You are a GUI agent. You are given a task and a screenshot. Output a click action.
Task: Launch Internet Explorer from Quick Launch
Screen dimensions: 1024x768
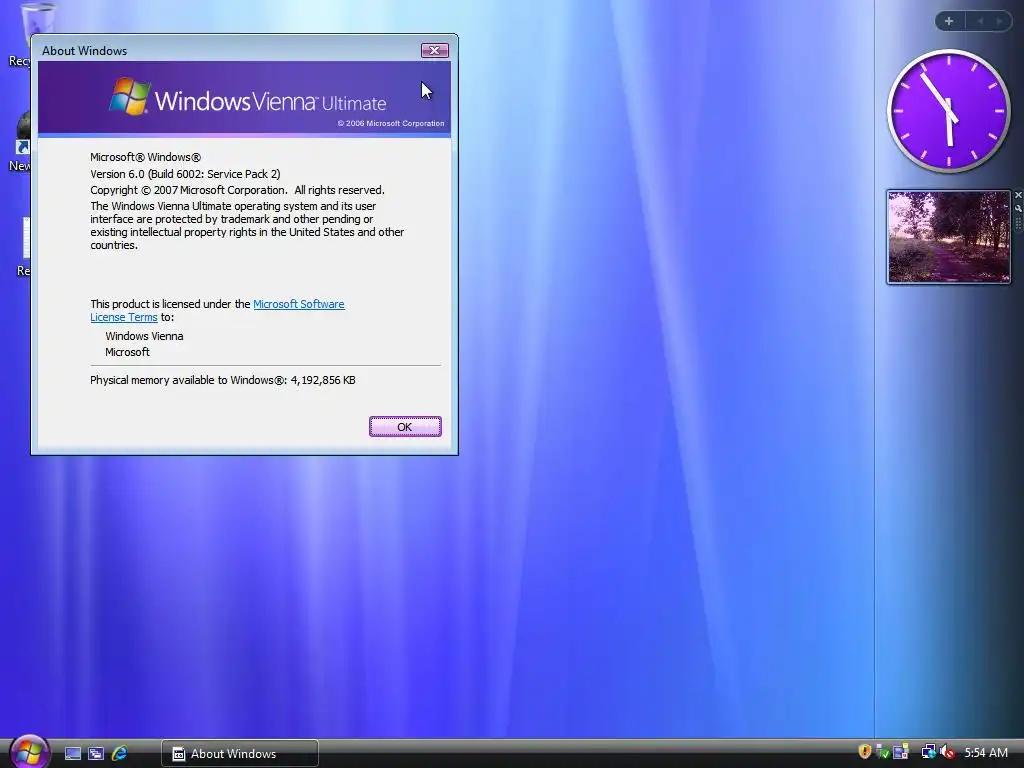(x=120, y=754)
